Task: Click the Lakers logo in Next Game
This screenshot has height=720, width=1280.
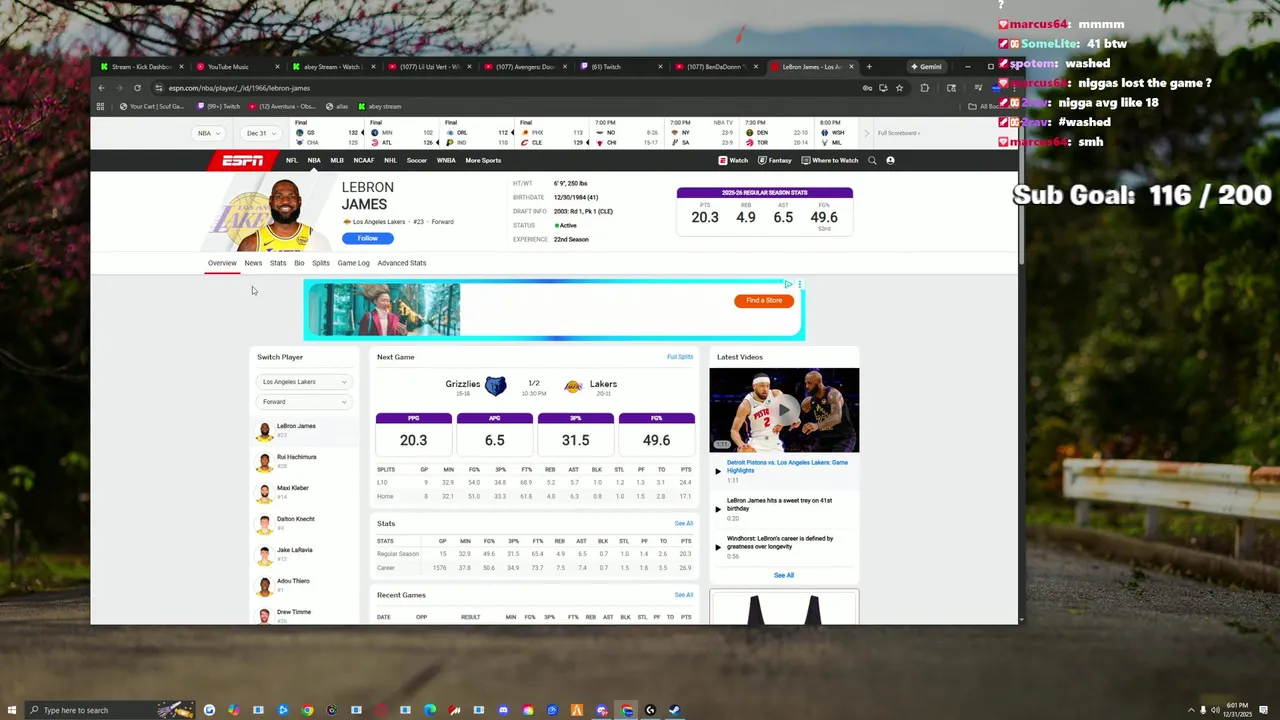Action: [x=574, y=385]
